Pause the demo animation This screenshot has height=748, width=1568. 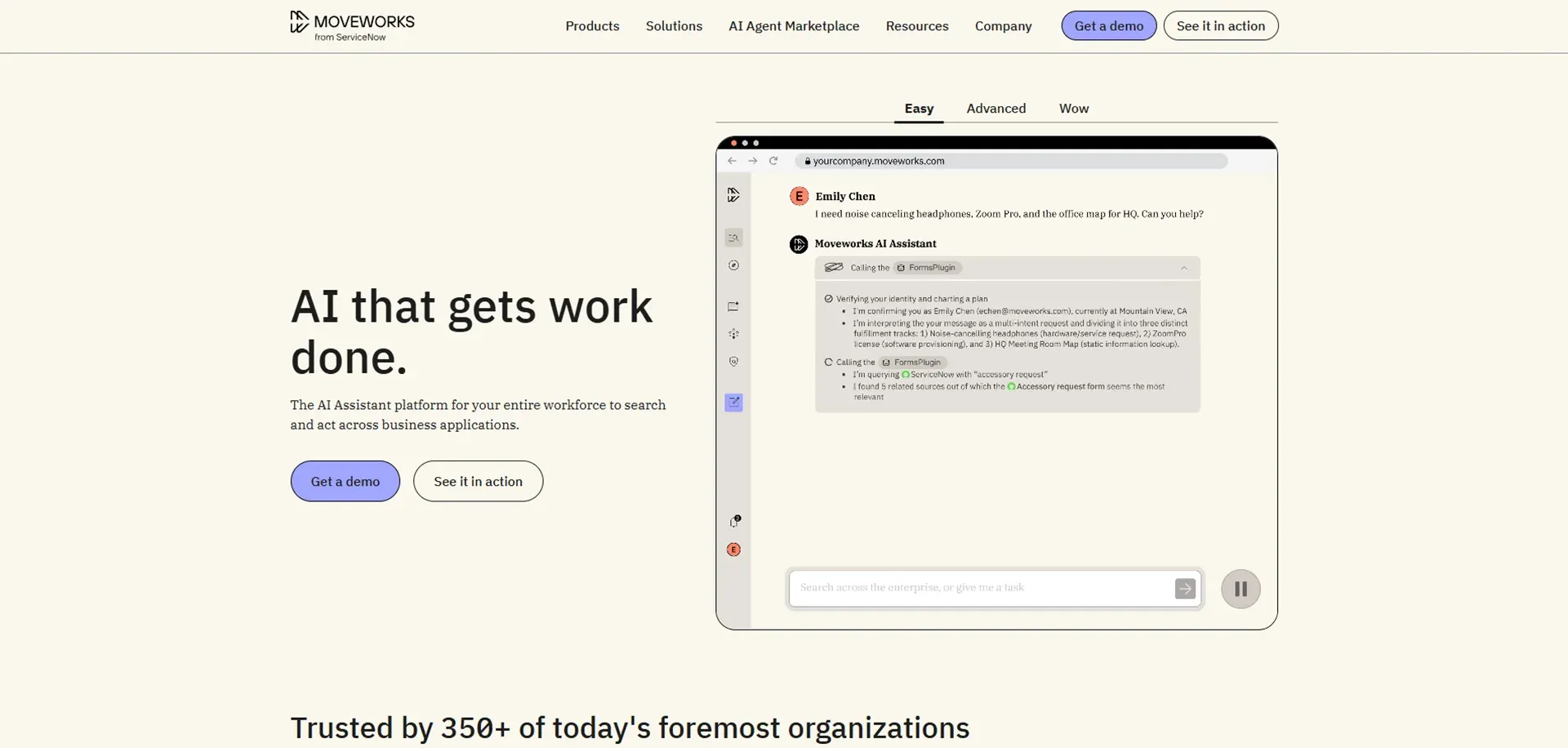pyautogui.click(x=1240, y=589)
